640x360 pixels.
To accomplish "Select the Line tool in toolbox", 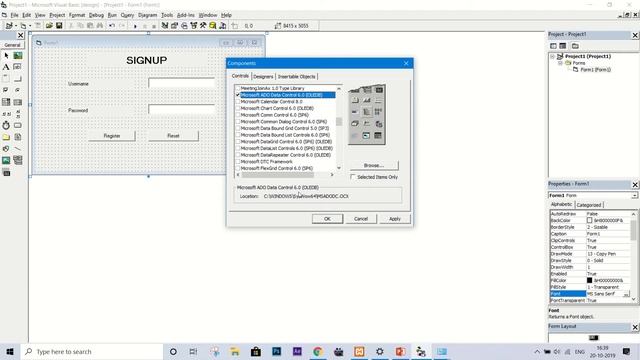I will point(18,149).
